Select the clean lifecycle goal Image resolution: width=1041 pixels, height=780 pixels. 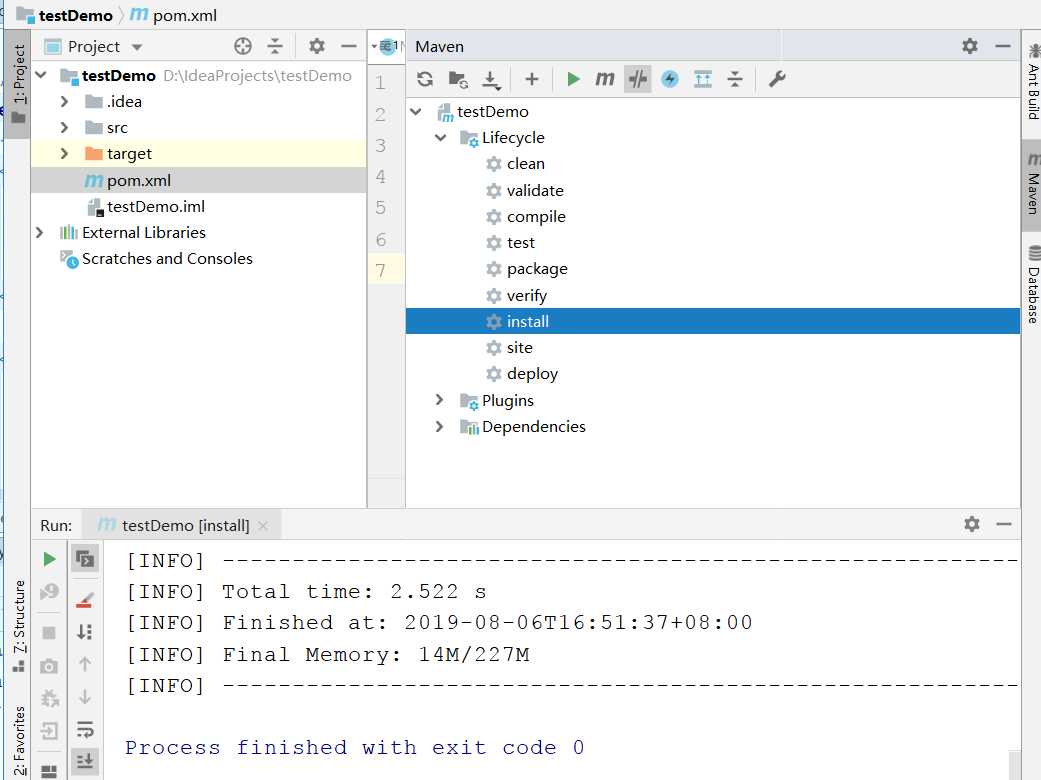point(515,164)
